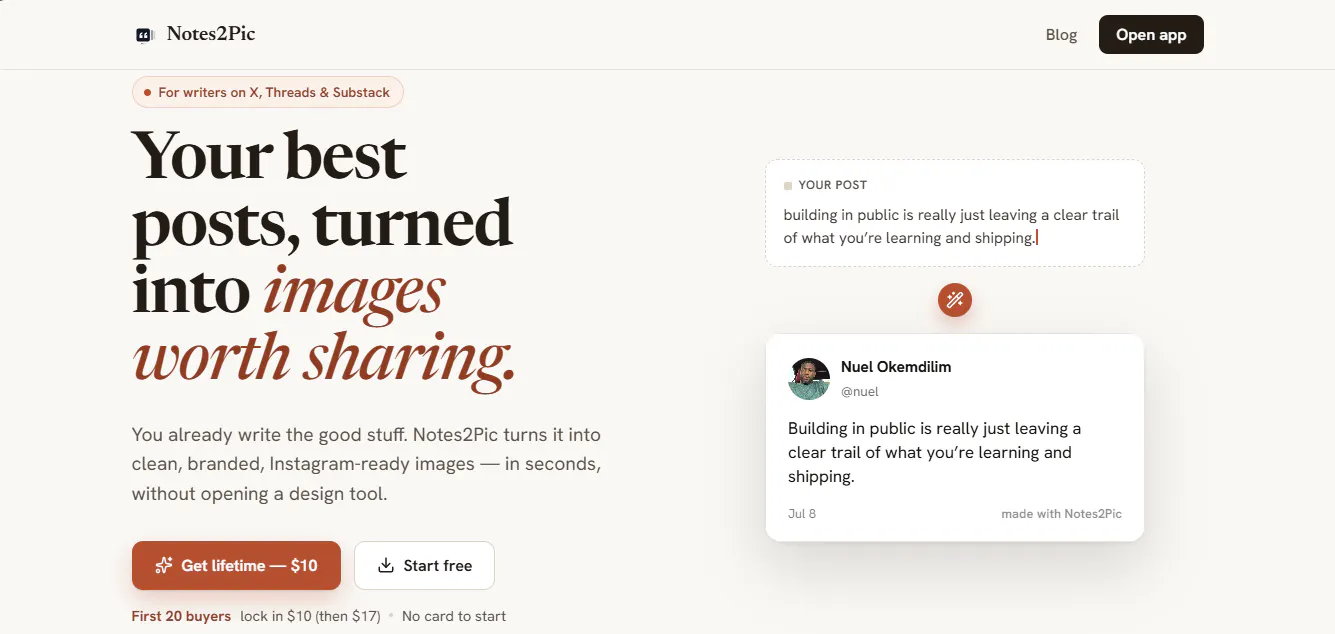Click the download icon on Start free
1335x634 pixels.
point(386,566)
